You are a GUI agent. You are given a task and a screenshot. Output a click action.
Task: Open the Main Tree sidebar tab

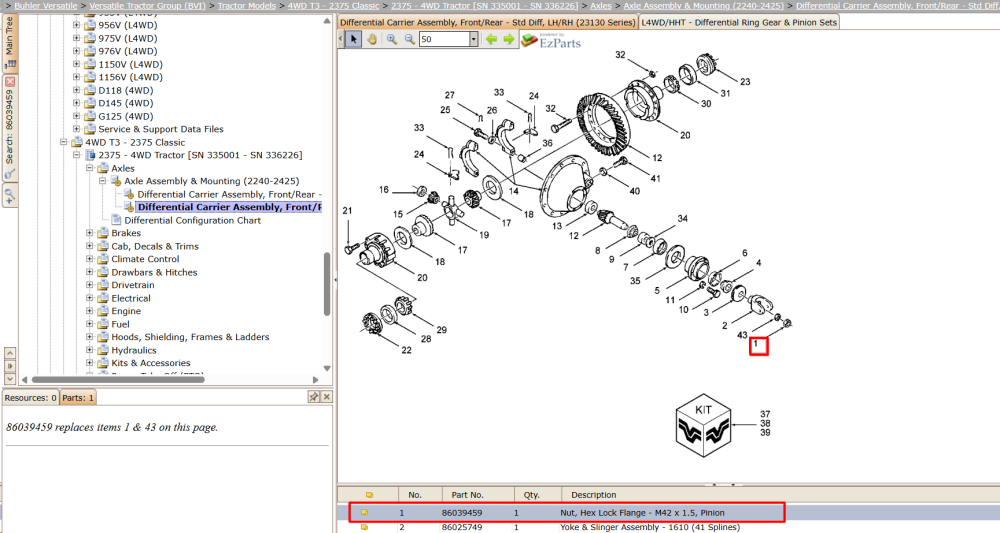(x=10, y=43)
